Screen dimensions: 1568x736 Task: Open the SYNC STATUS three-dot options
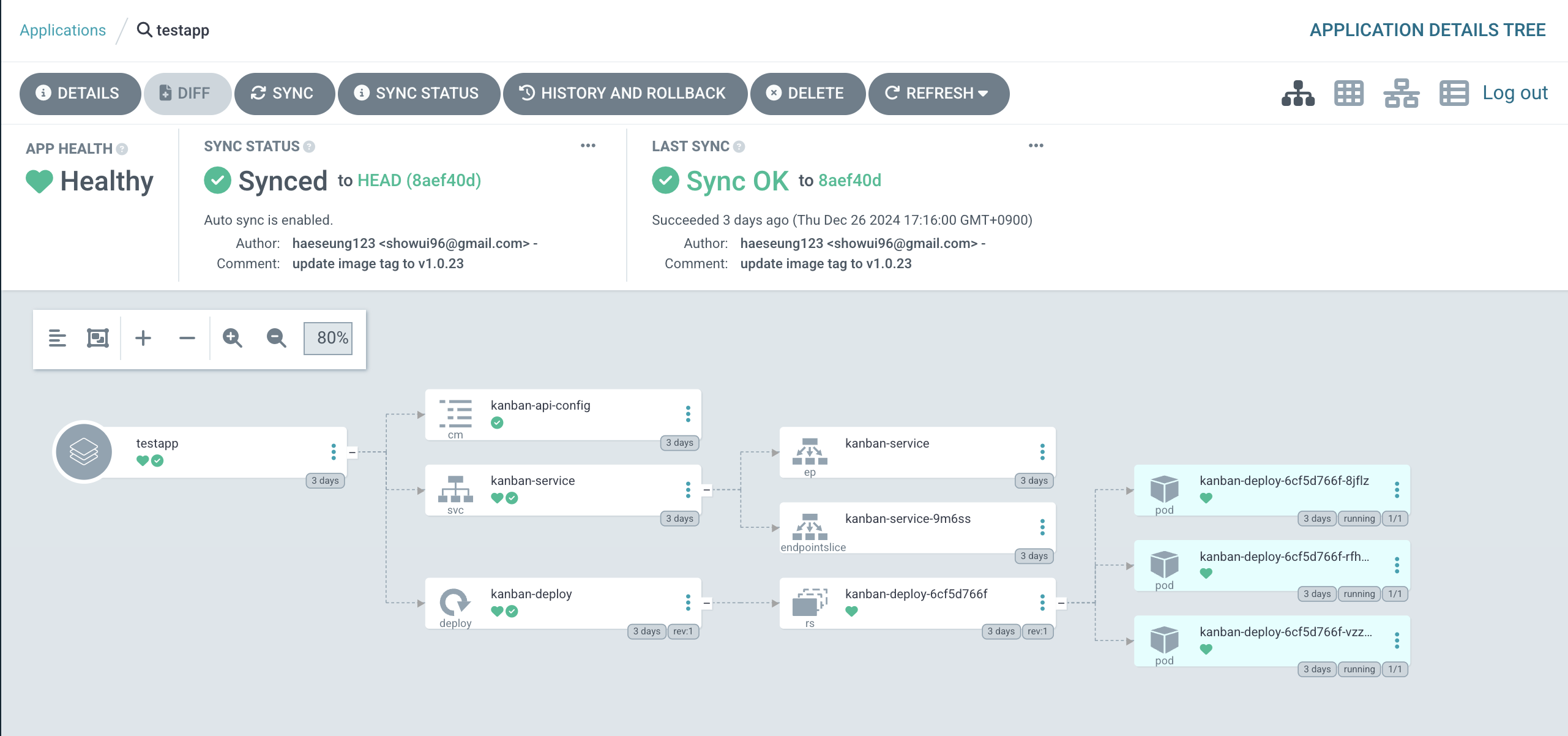pos(588,146)
